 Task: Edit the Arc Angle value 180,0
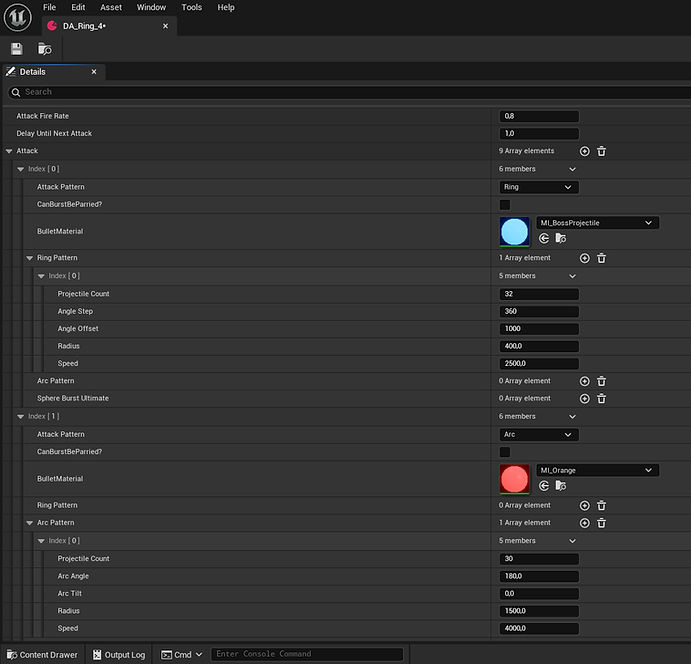coord(539,576)
